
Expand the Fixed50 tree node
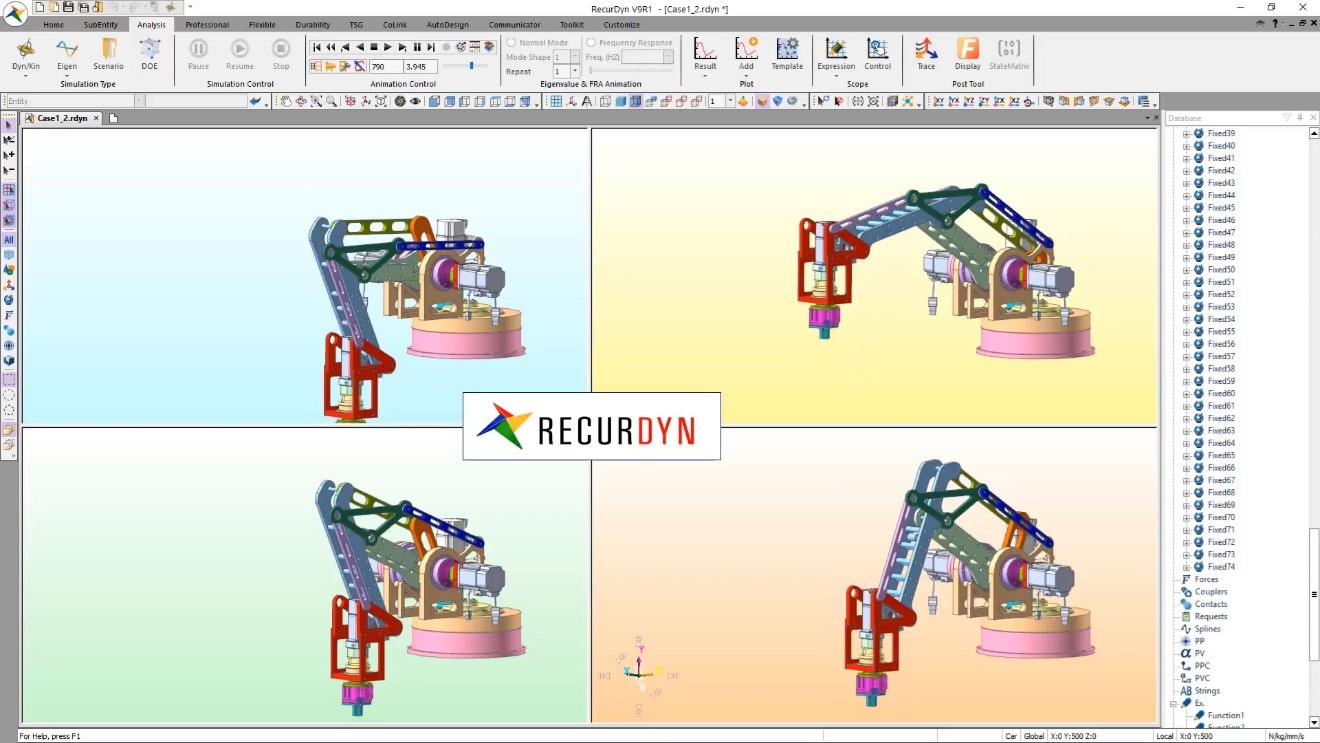click(x=1186, y=270)
